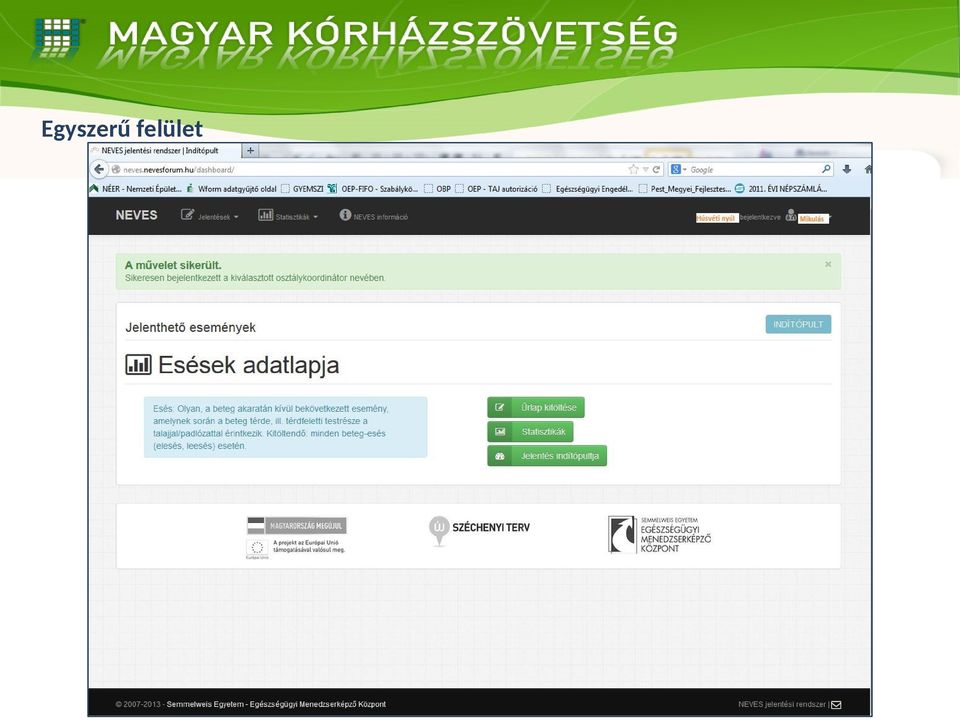Viewport: 960px width, 720px height.
Task: Click the green Űrlap kitöltése button
Action: click(x=536, y=407)
